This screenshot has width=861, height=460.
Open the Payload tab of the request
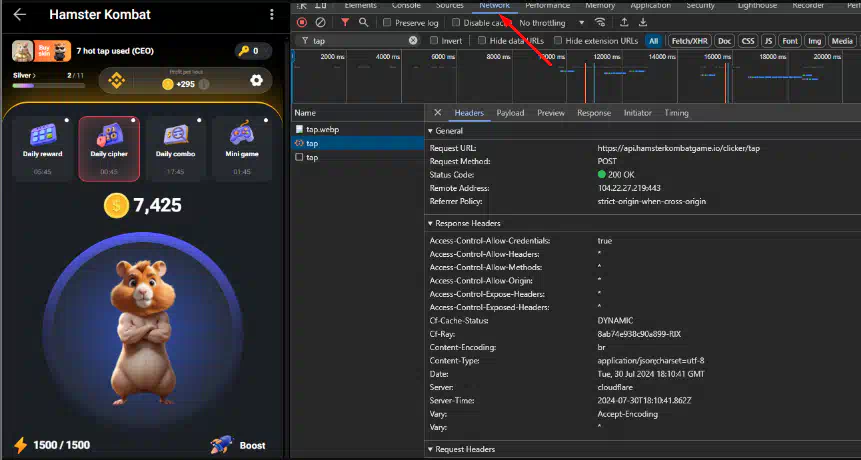coord(510,113)
